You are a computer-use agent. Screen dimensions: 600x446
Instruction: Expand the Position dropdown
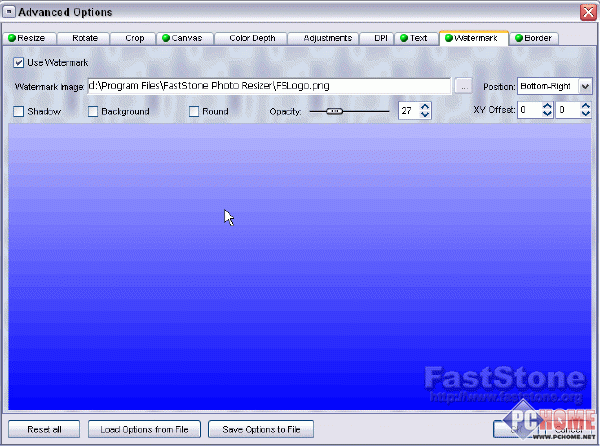[x=585, y=86]
